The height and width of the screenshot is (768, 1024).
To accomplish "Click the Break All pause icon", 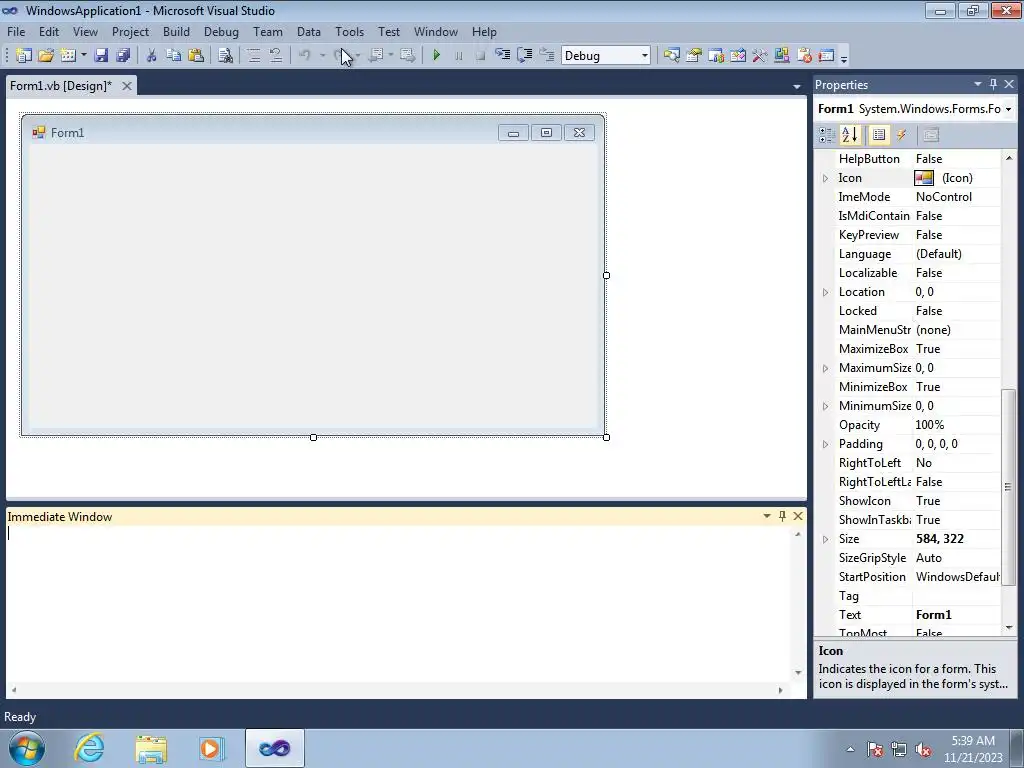I will 458,56.
